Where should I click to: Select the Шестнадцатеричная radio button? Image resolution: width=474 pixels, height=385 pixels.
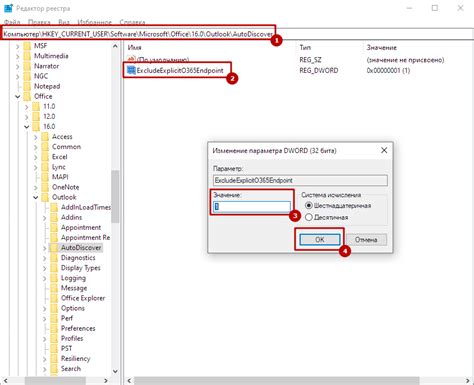coord(309,206)
